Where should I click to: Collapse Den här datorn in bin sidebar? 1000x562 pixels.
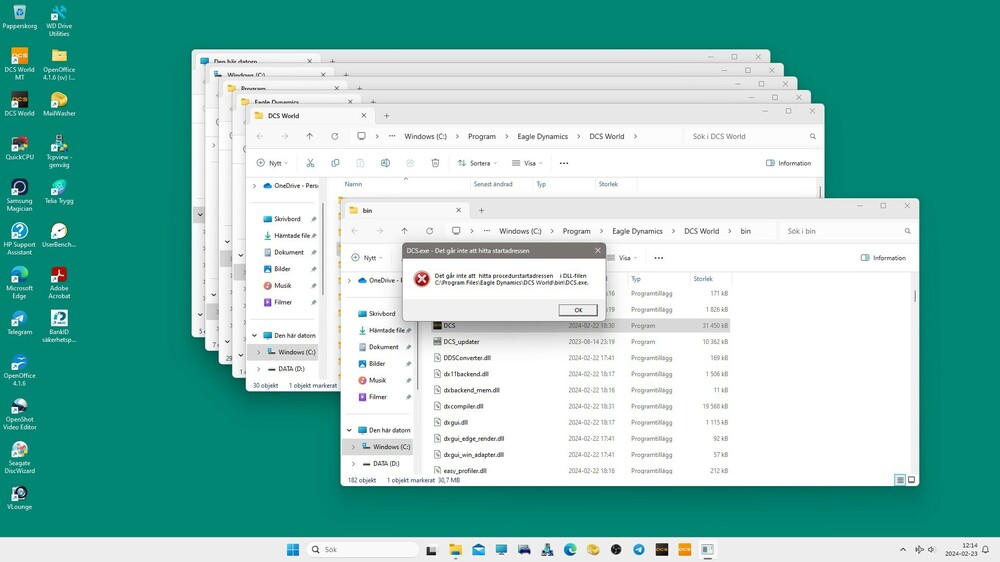tap(349, 430)
